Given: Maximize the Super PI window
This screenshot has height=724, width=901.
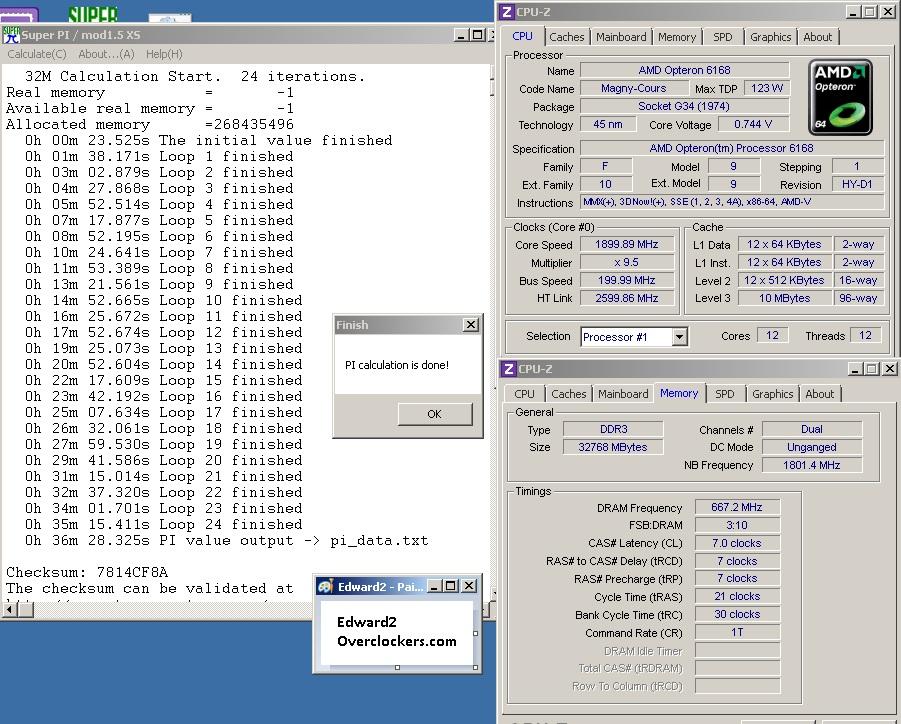Looking at the screenshot, I should tap(477, 35).
